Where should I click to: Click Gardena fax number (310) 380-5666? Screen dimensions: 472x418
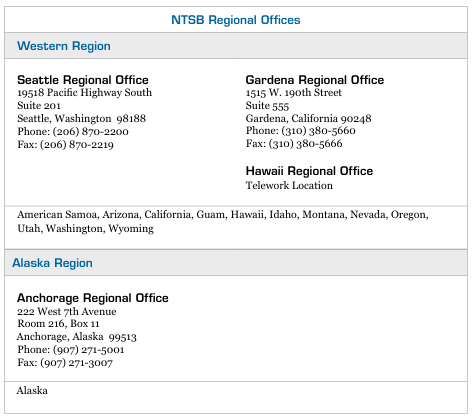click(x=305, y=144)
